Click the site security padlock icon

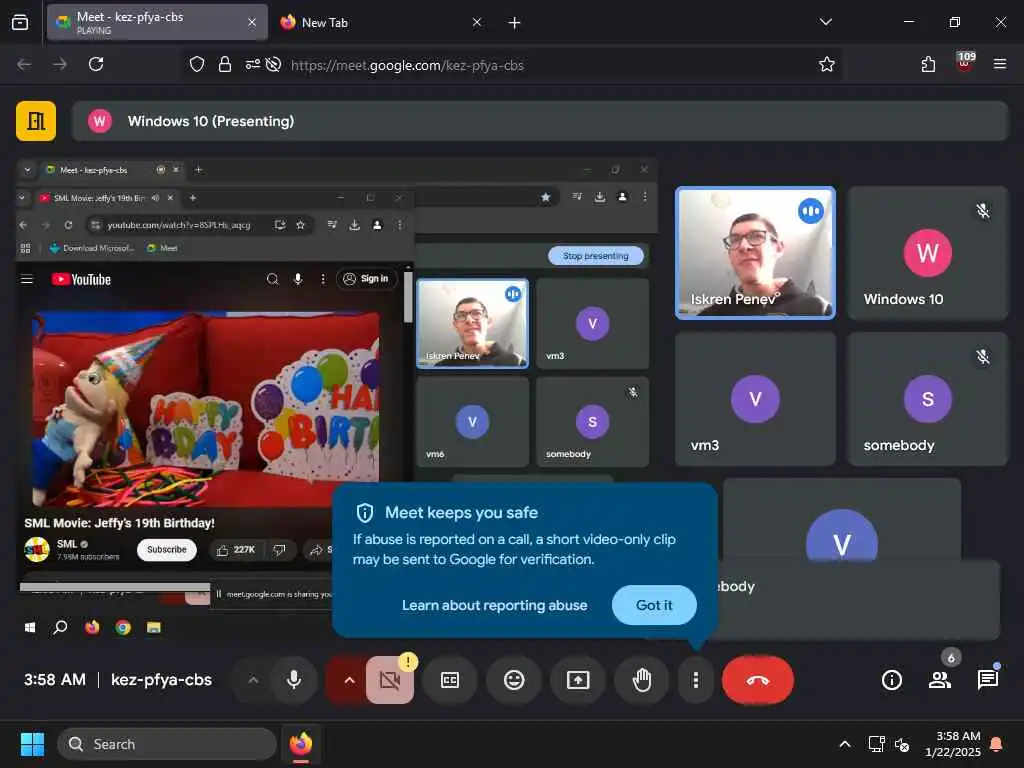pos(225,64)
